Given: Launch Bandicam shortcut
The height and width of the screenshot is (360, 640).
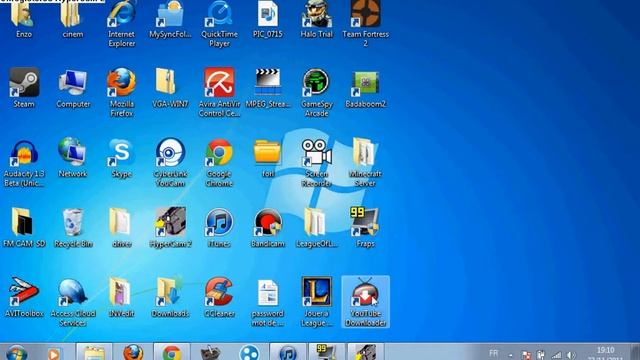Looking at the screenshot, I should [x=268, y=227].
